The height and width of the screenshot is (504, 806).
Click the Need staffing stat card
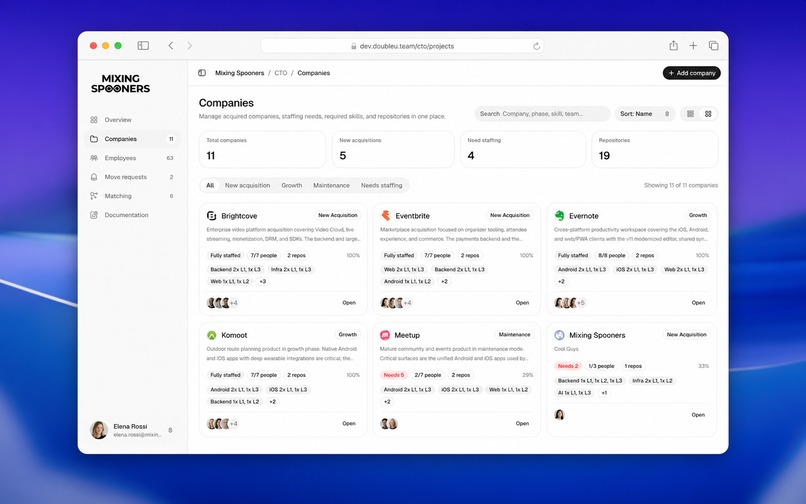click(x=523, y=149)
